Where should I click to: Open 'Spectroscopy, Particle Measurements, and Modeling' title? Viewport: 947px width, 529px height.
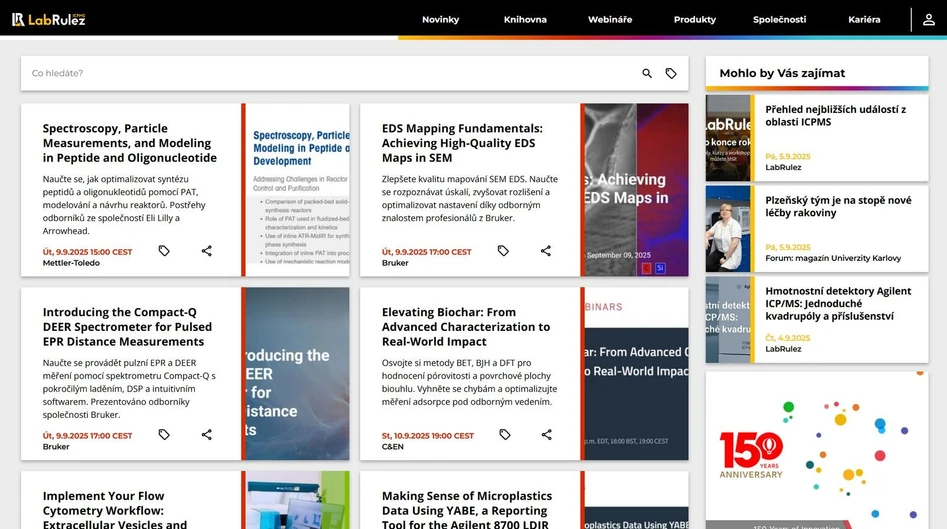(x=129, y=143)
